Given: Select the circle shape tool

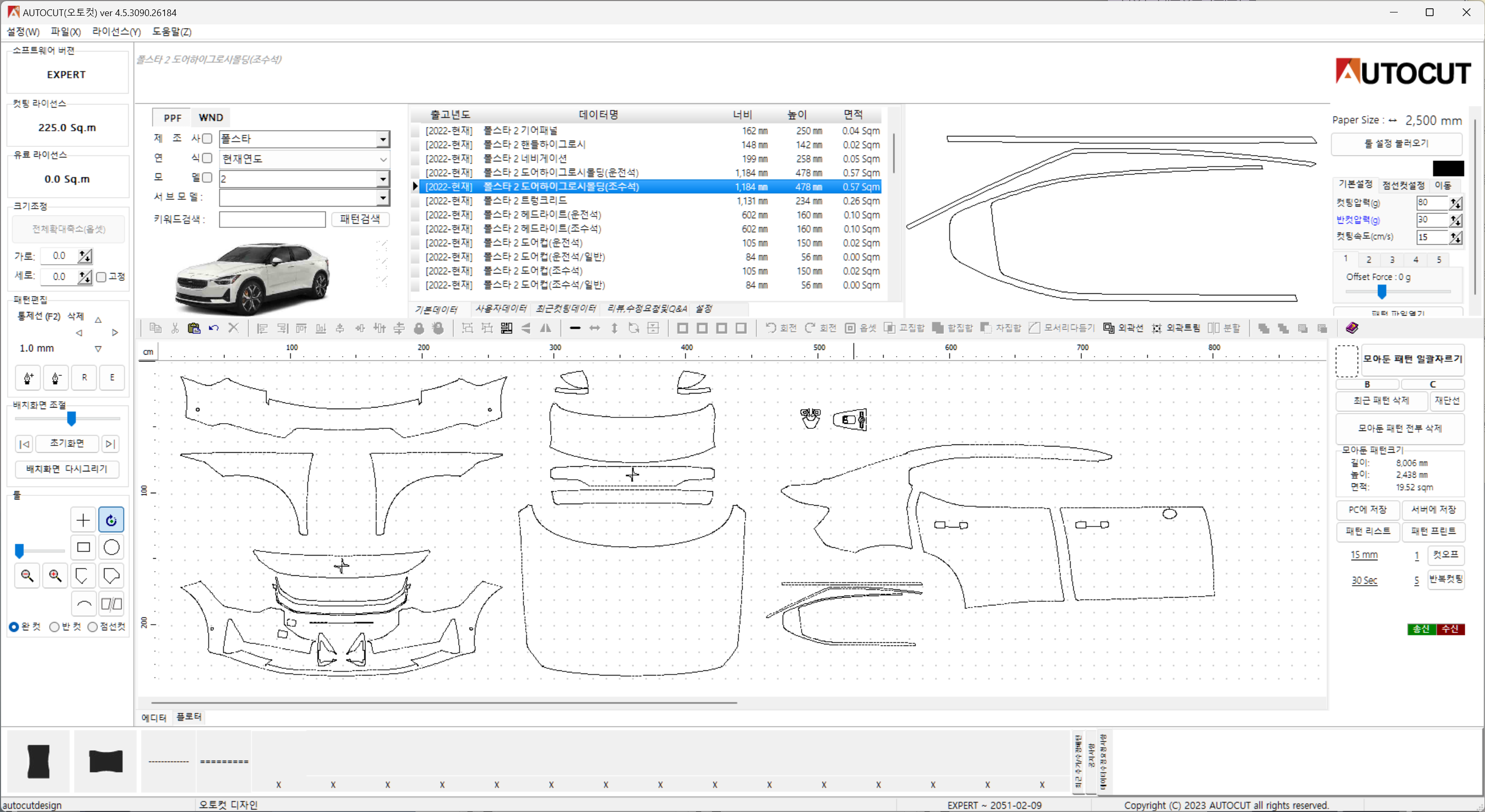Looking at the screenshot, I should click(111, 548).
